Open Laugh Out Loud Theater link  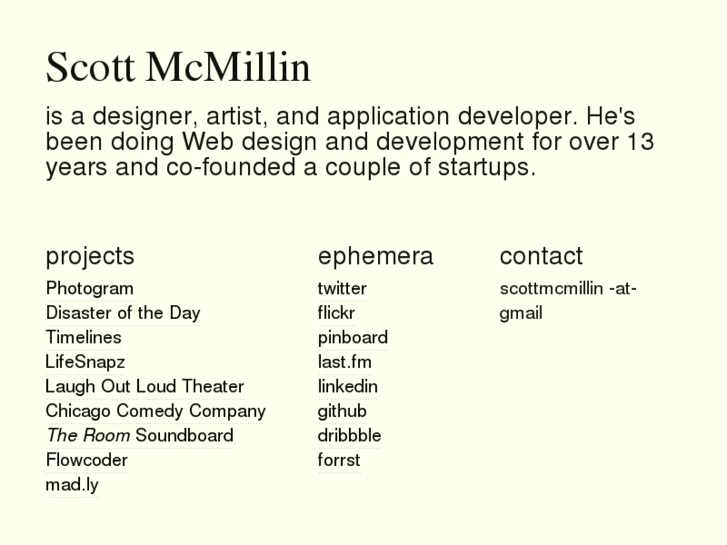[144, 386]
